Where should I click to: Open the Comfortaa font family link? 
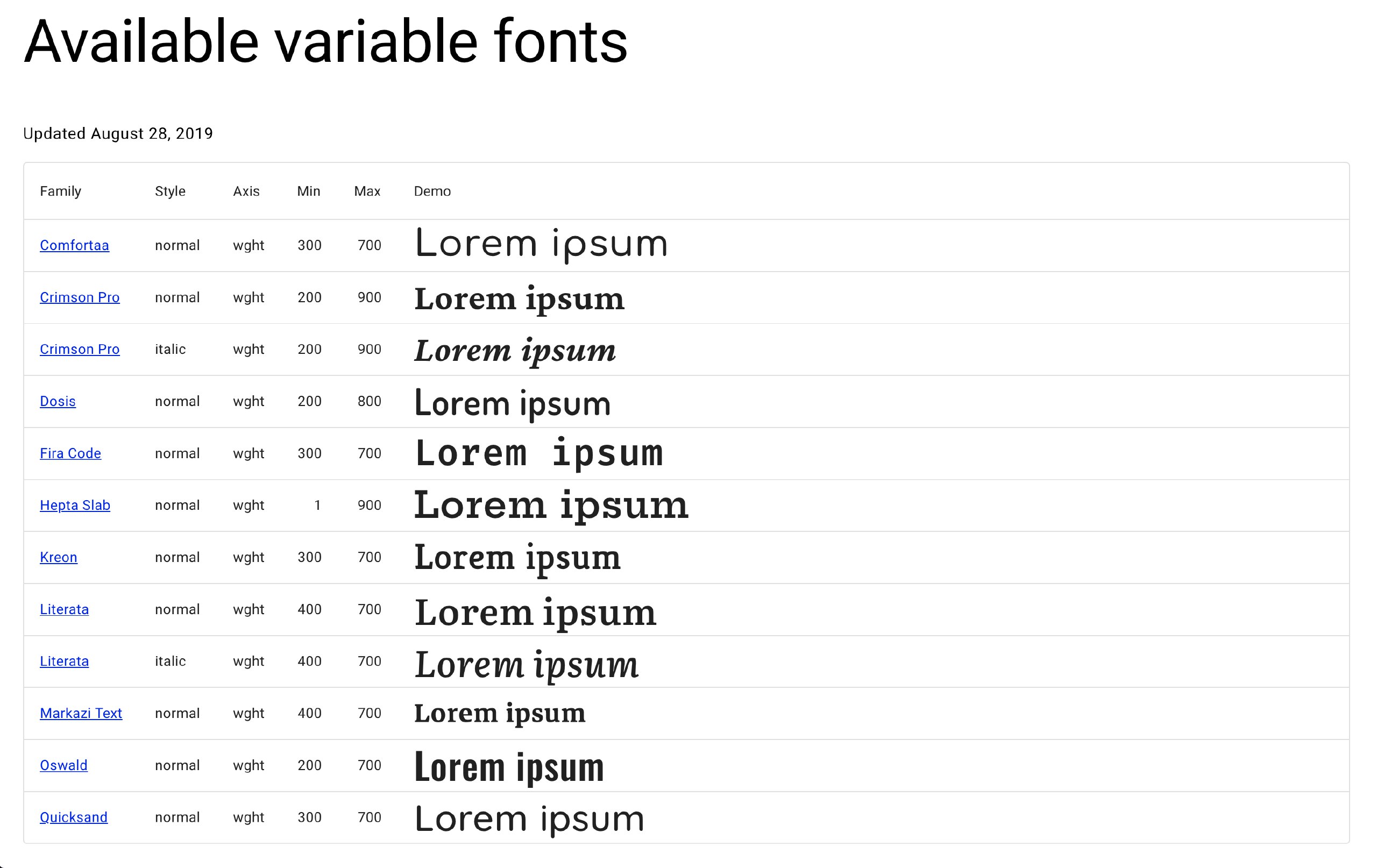pyautogui.click(x=74, y=245)
